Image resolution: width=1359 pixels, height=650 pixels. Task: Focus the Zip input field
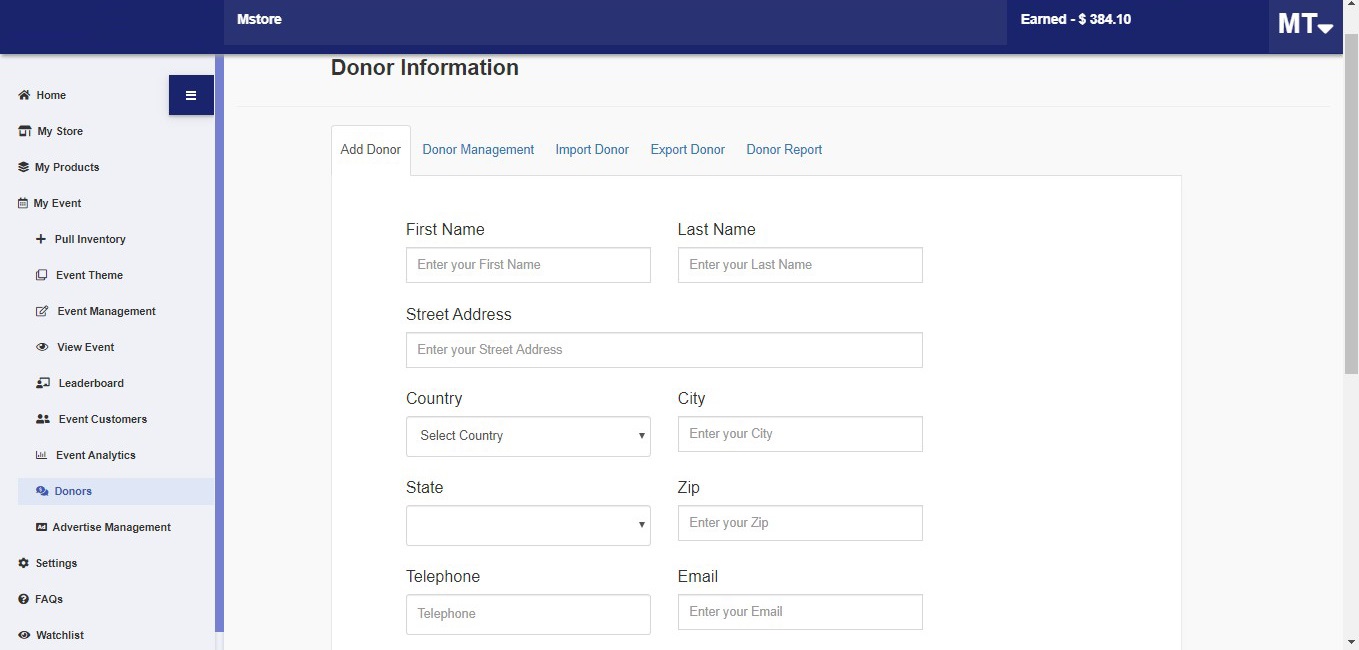coord(800,523)
